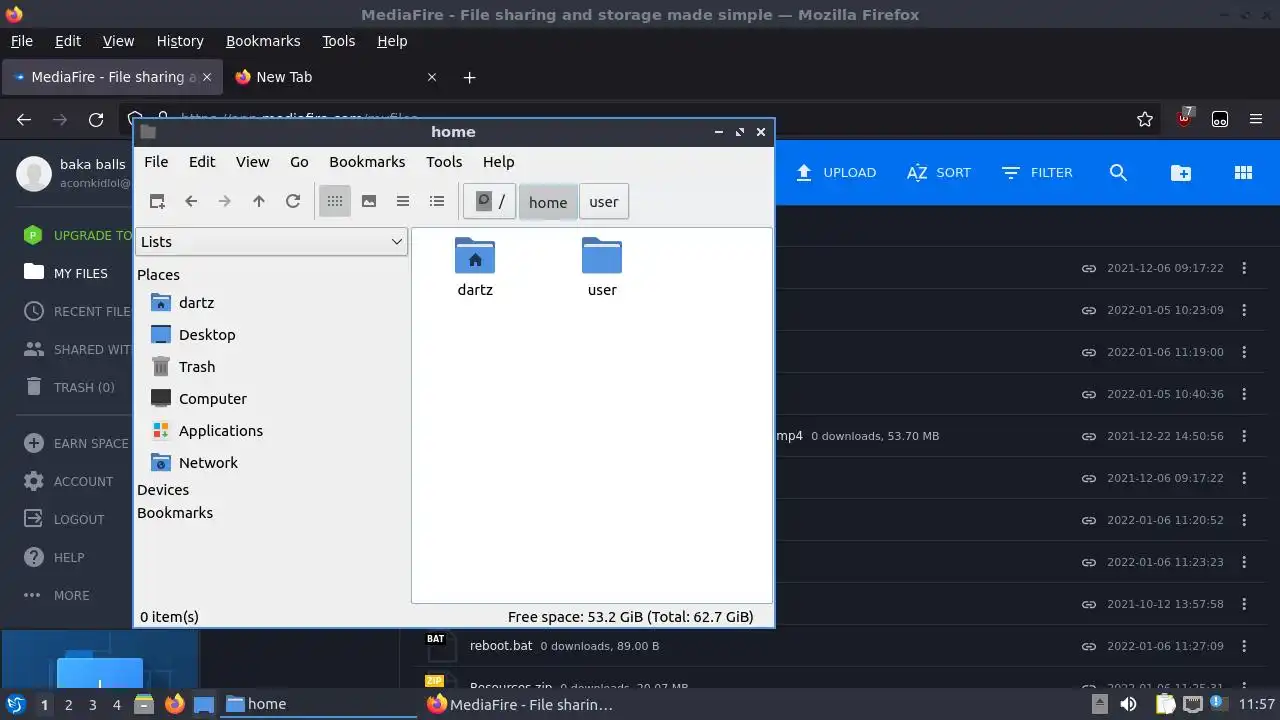The height and width of the screenshot is (720, 1280).
Task: Open file manager Edit menu
Action: 202,161
